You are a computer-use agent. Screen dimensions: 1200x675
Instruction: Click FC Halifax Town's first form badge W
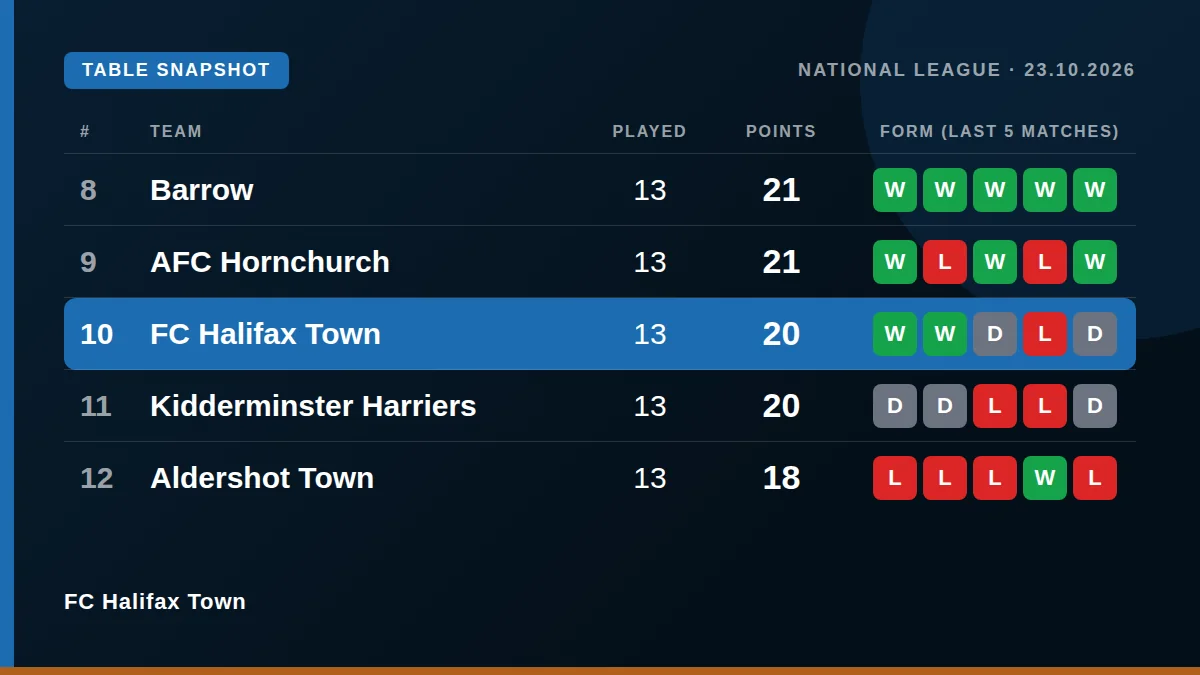(x=895, y=334)
